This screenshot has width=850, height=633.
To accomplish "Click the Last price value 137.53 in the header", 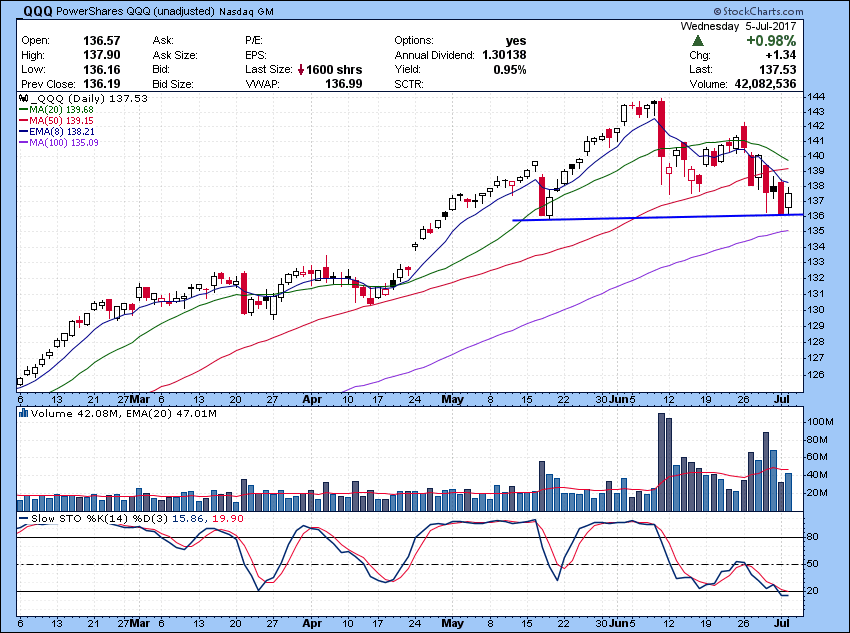I will (x=778, y=69).
